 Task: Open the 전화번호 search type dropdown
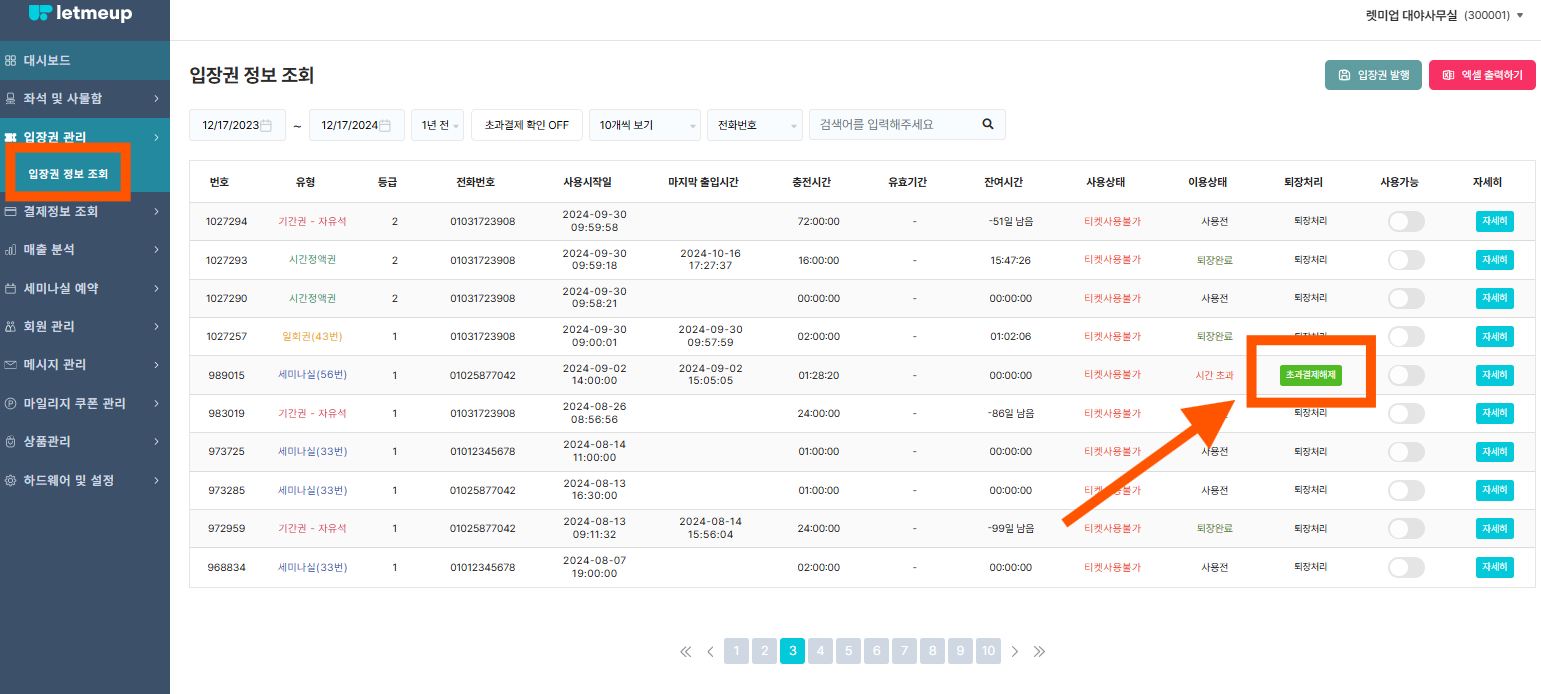pyautogui.click(x=754, y=125)
